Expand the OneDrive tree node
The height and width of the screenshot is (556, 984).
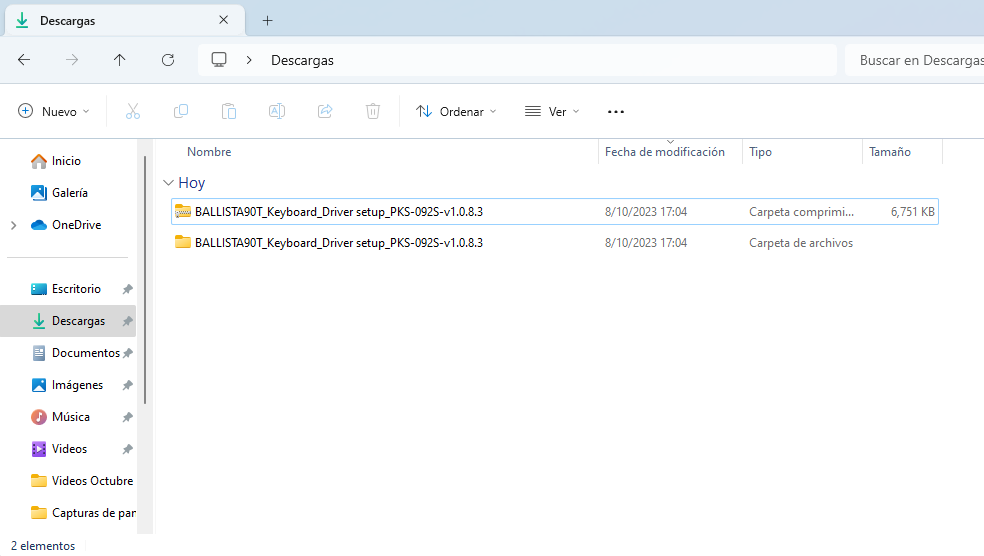[13, 225]
